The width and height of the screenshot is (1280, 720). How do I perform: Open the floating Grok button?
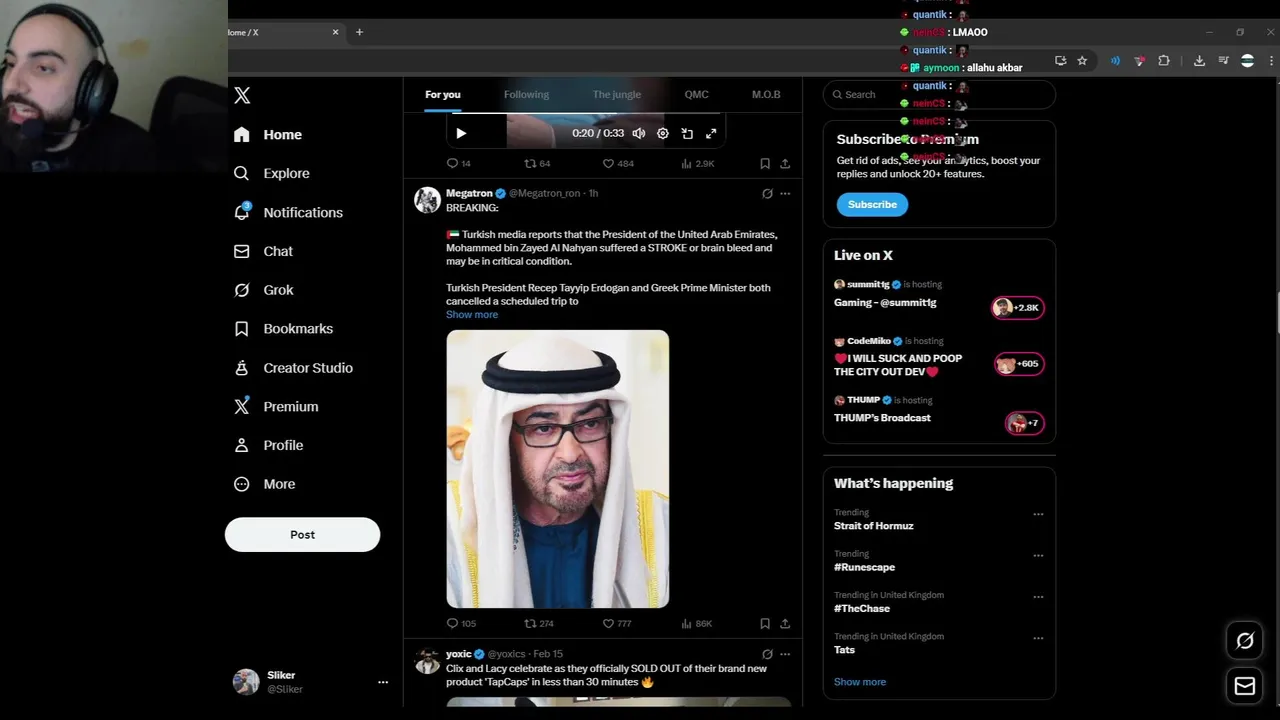pos(1245,641)
